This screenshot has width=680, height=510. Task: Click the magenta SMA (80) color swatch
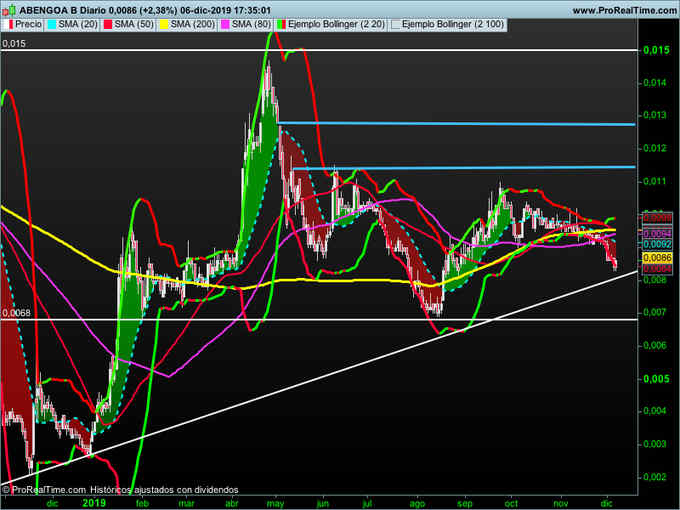click(225, 25)
